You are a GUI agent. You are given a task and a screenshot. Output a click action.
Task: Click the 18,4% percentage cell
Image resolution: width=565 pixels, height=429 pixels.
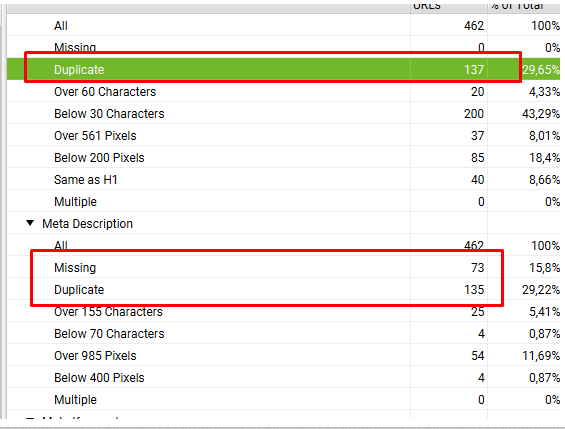524,157
